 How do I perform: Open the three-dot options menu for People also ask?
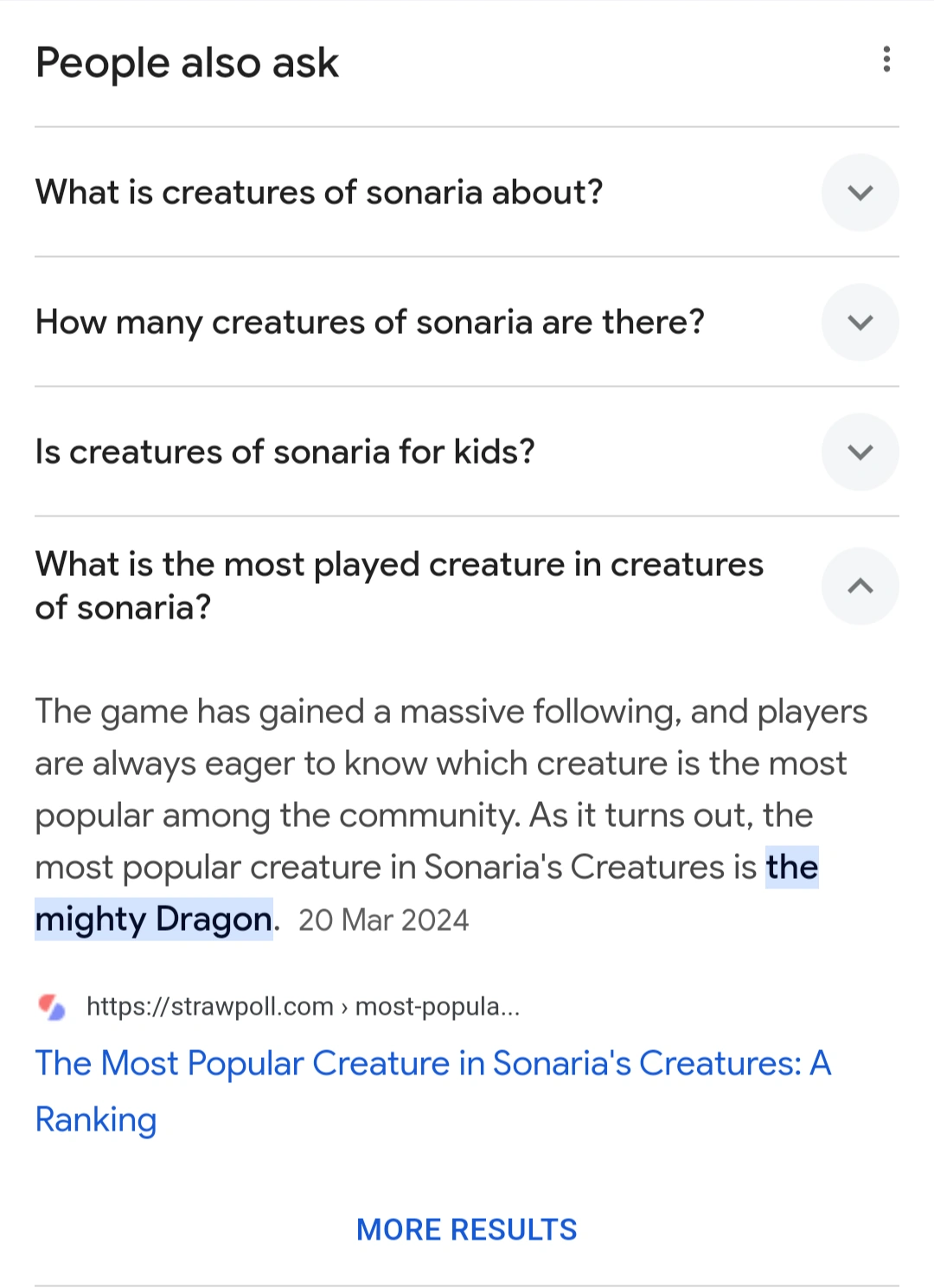886,60
